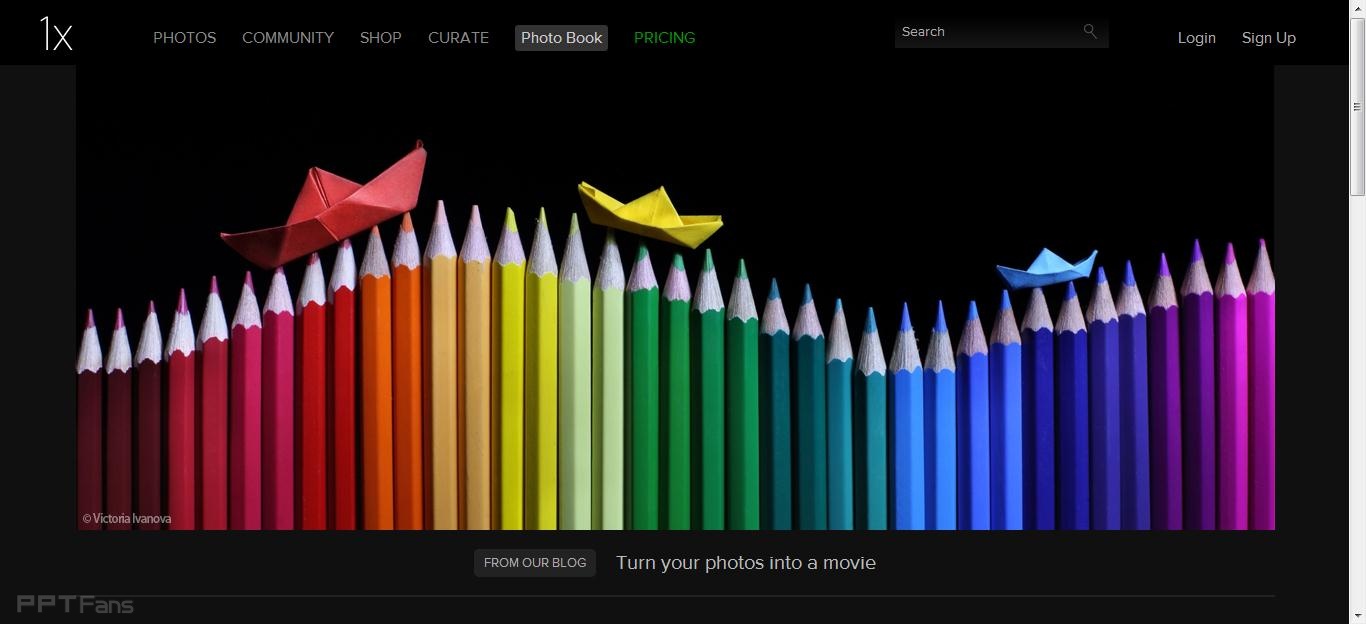Open the PHOTOS menu
This screenshot has width=1366, height=624.
tap(184, 38)
